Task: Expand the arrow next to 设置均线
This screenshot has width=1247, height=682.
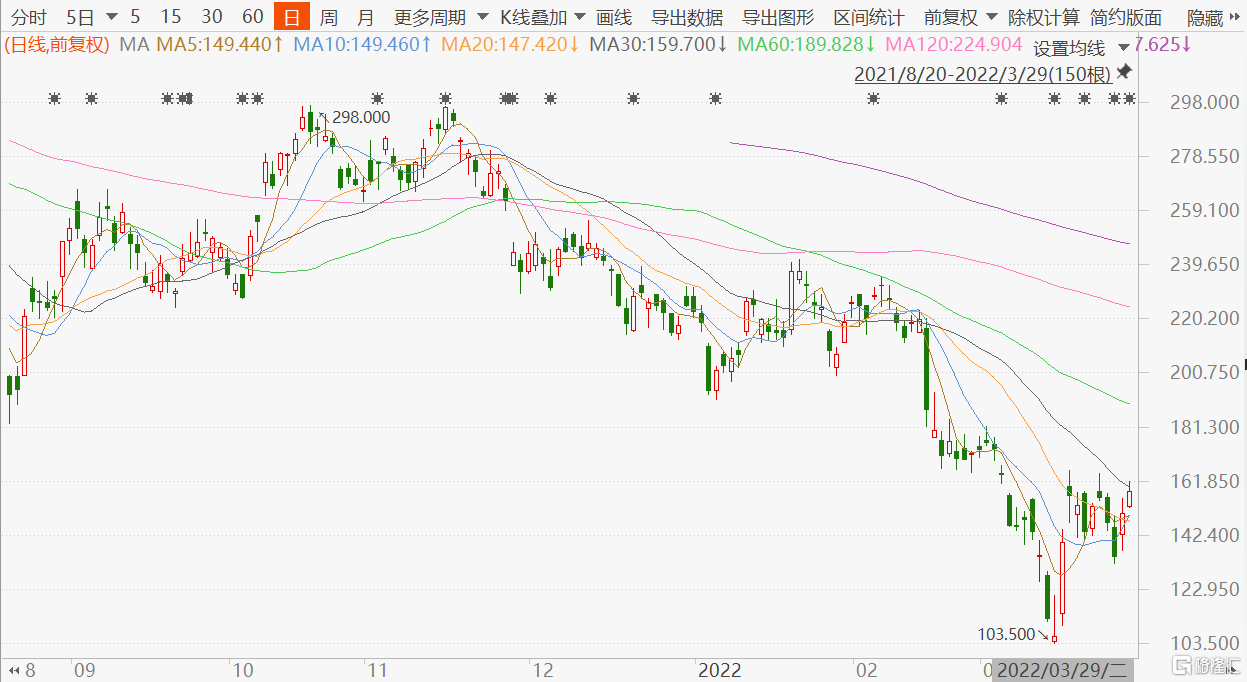Action: (x=1124, y=48)
